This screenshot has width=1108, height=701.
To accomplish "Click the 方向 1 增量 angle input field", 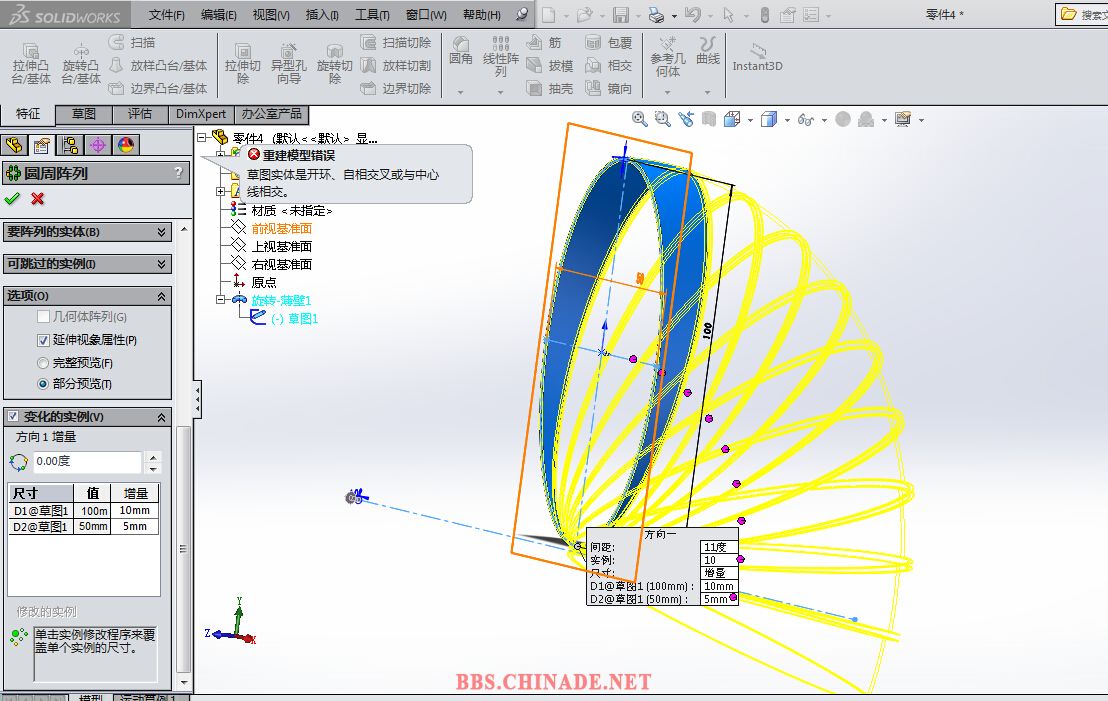I will click(x=87, y=462).
